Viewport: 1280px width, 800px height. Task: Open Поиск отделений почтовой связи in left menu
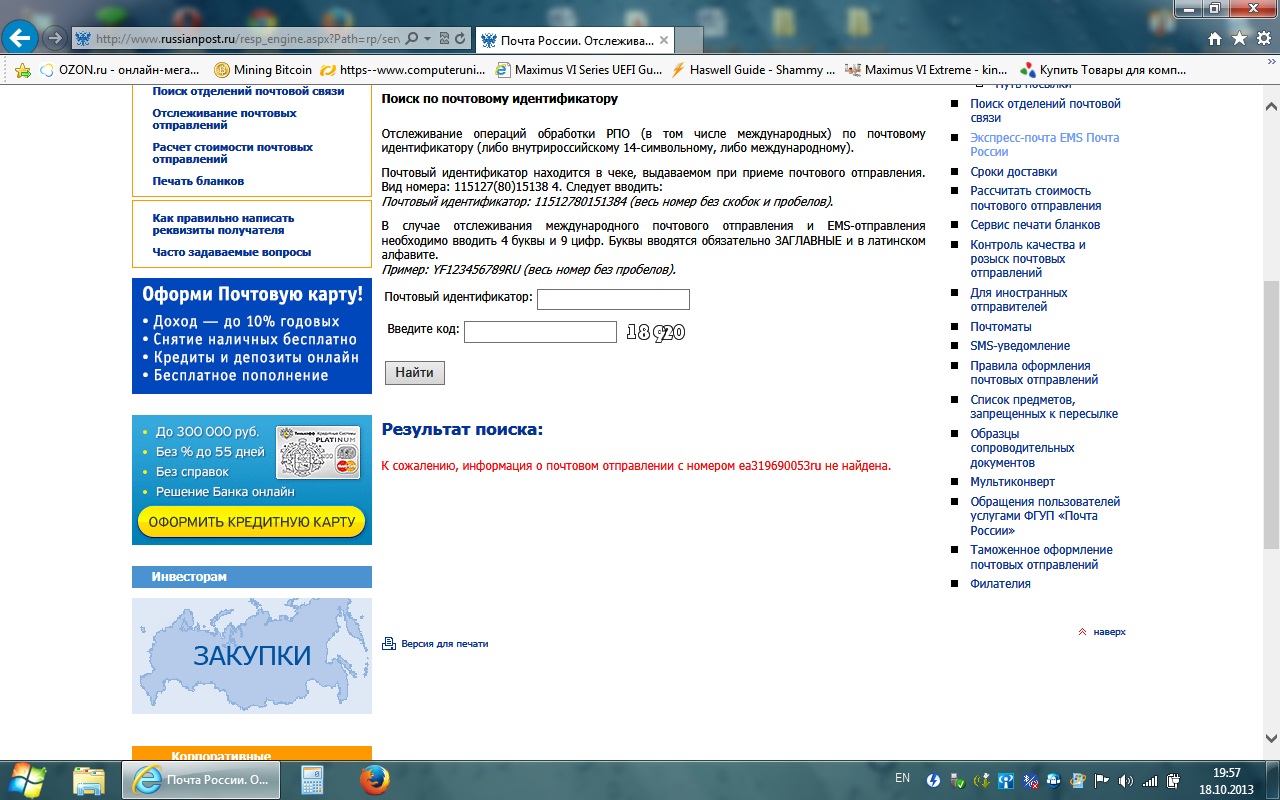click(x=248, y=91)
